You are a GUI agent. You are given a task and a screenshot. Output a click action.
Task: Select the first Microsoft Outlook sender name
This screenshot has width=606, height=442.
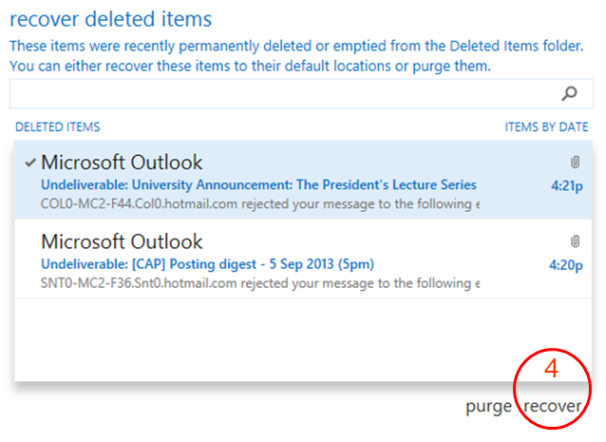tap(122, 162)
